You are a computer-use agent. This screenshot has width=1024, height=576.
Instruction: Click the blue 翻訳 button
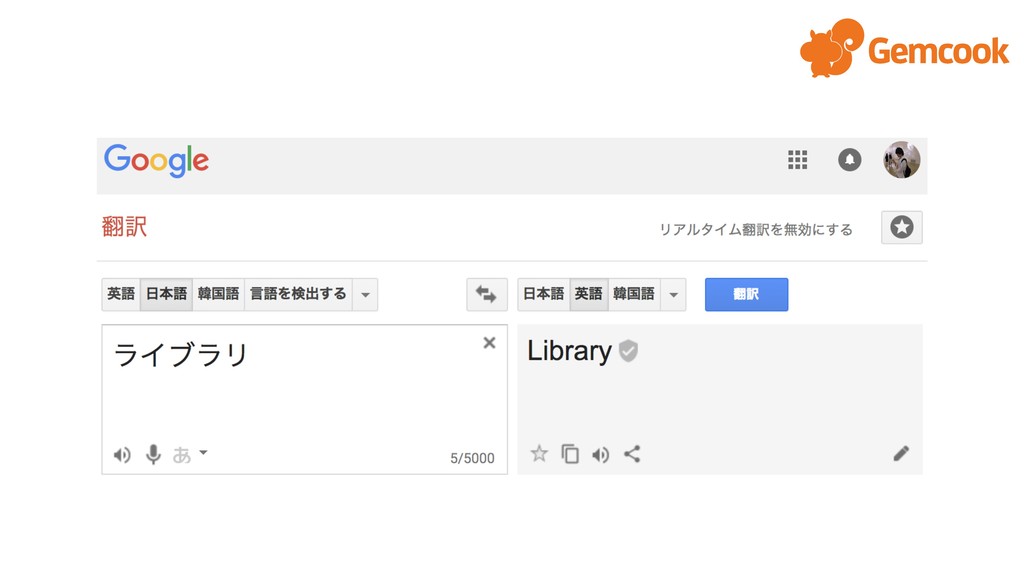pyautogui.click(x=746, y=295)
